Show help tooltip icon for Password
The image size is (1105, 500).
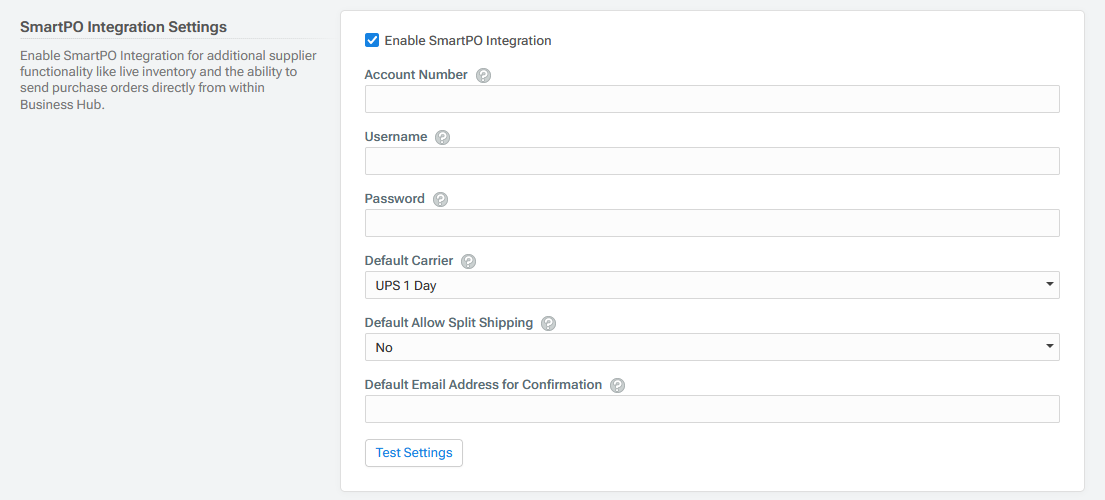pyautogui.click(x=440, y=199)
